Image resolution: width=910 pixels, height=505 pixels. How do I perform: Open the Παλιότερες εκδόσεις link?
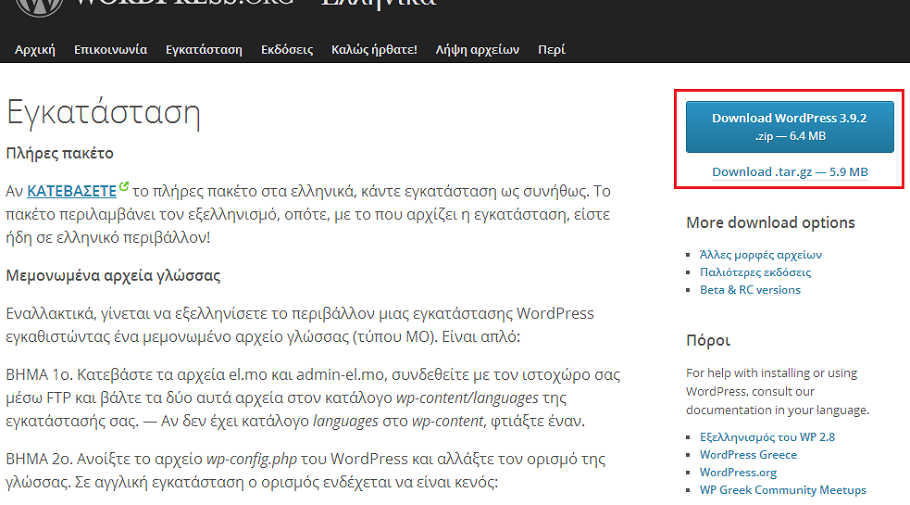pos(755,272)
